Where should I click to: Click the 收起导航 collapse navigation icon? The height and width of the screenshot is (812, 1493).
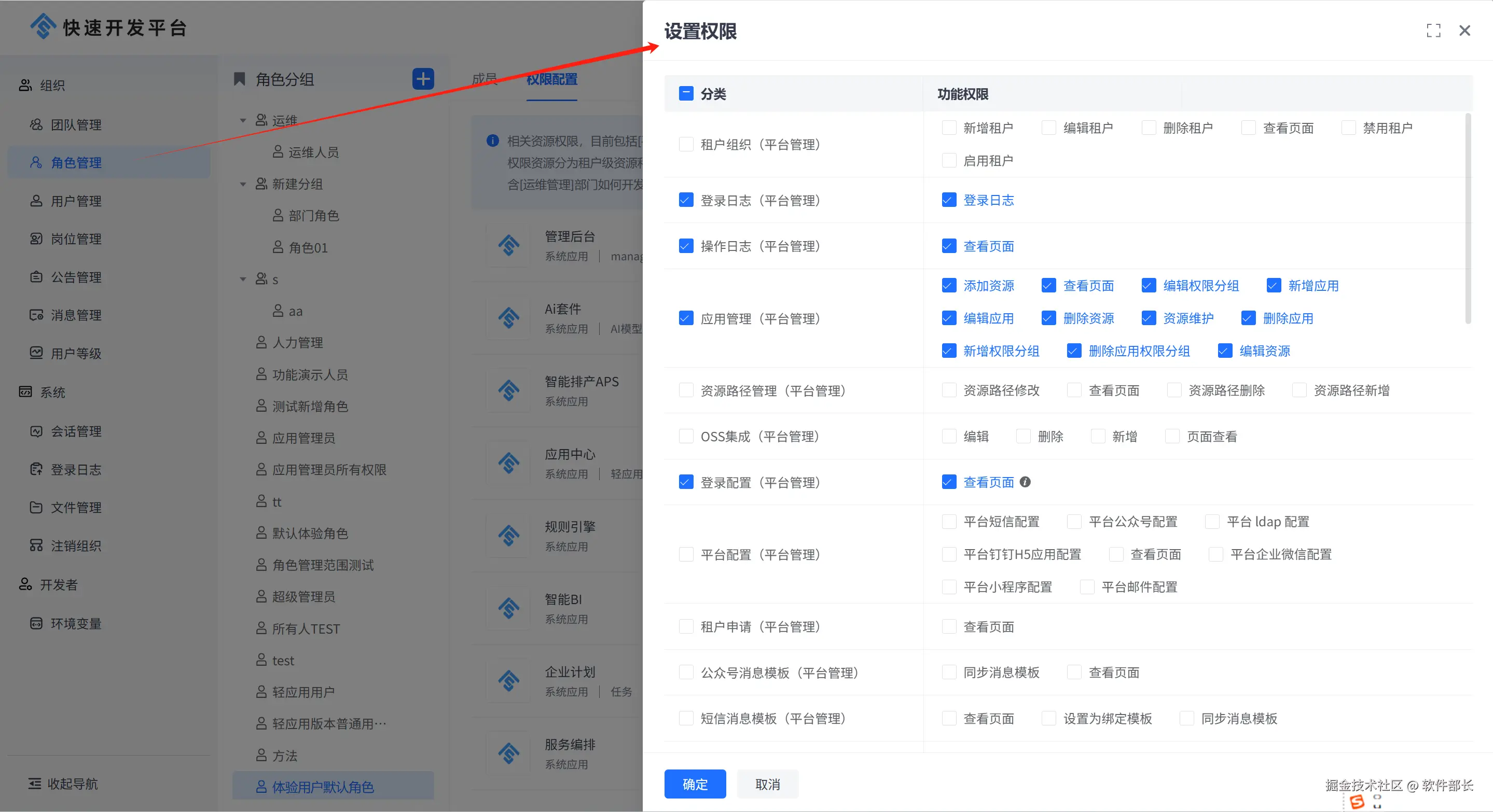[35, 783]
